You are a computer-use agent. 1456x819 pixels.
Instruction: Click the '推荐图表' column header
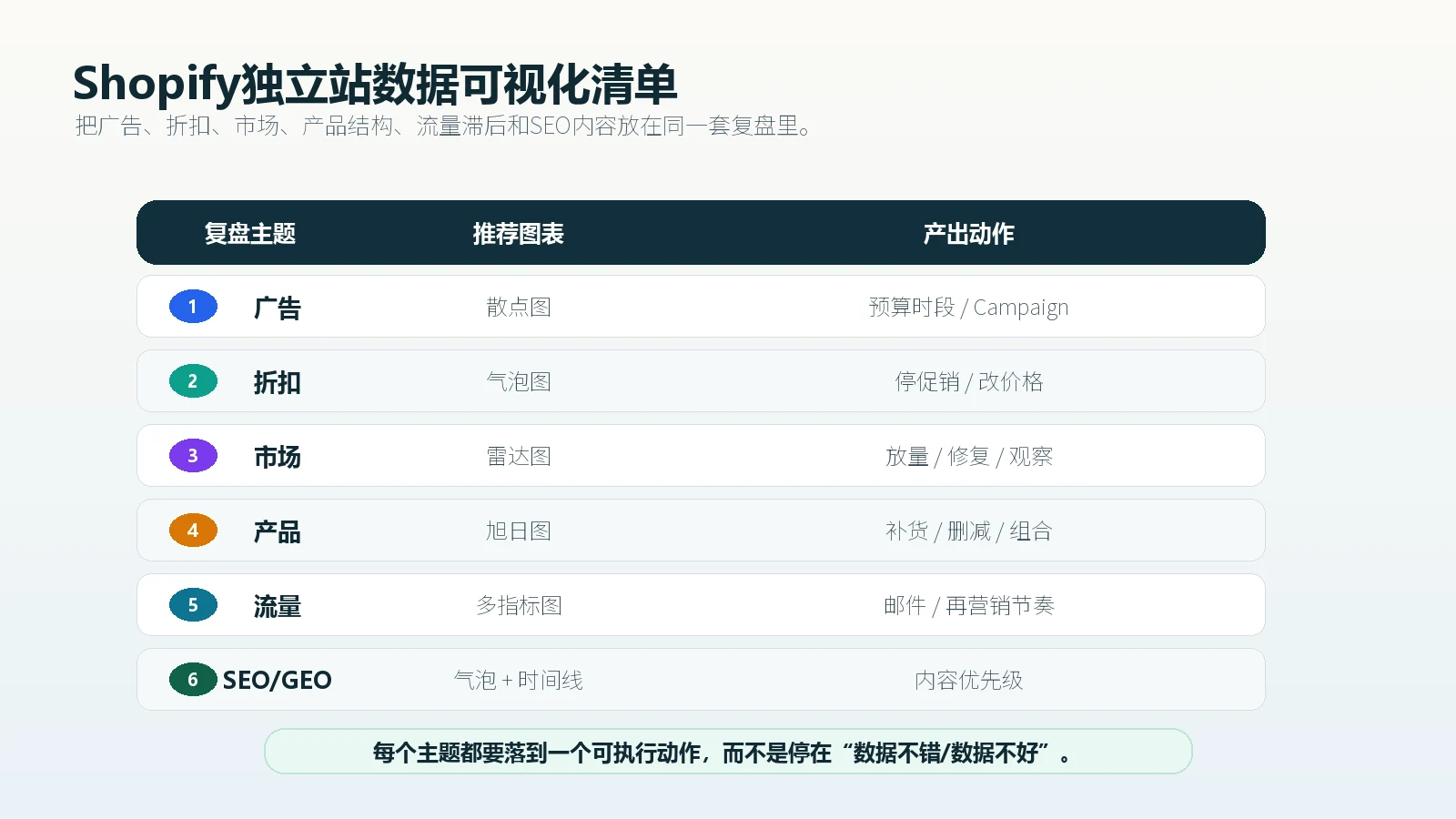point(519,234)
